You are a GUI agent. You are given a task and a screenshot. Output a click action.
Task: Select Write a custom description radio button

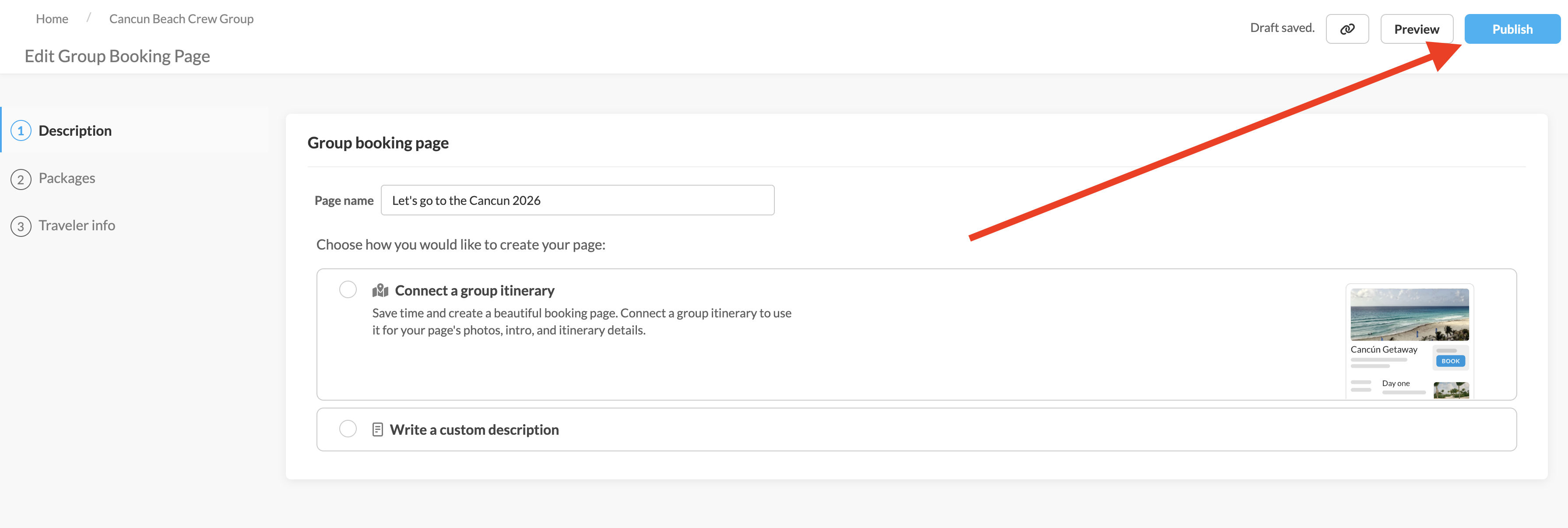coord(348,429)
